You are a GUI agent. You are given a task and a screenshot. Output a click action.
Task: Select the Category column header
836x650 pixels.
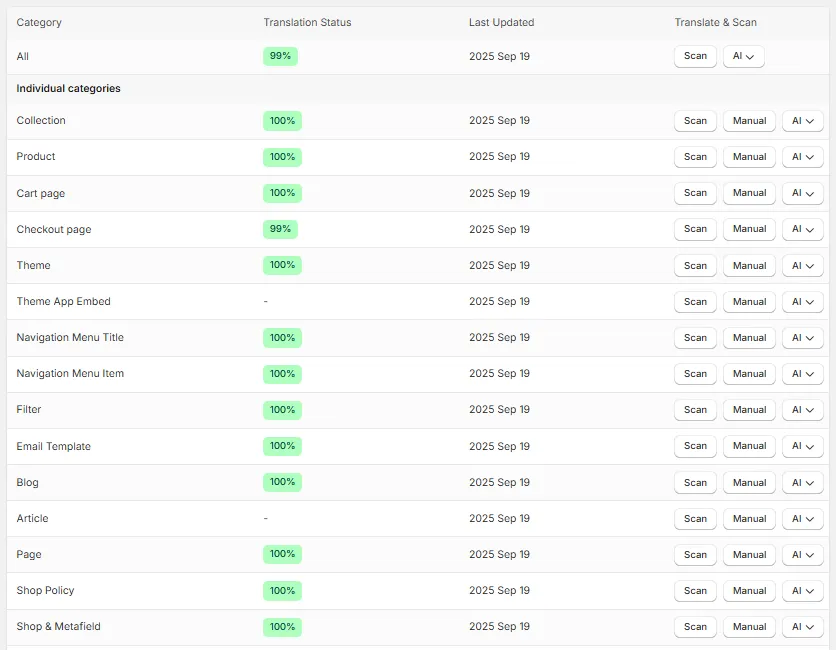coord(39,22)
